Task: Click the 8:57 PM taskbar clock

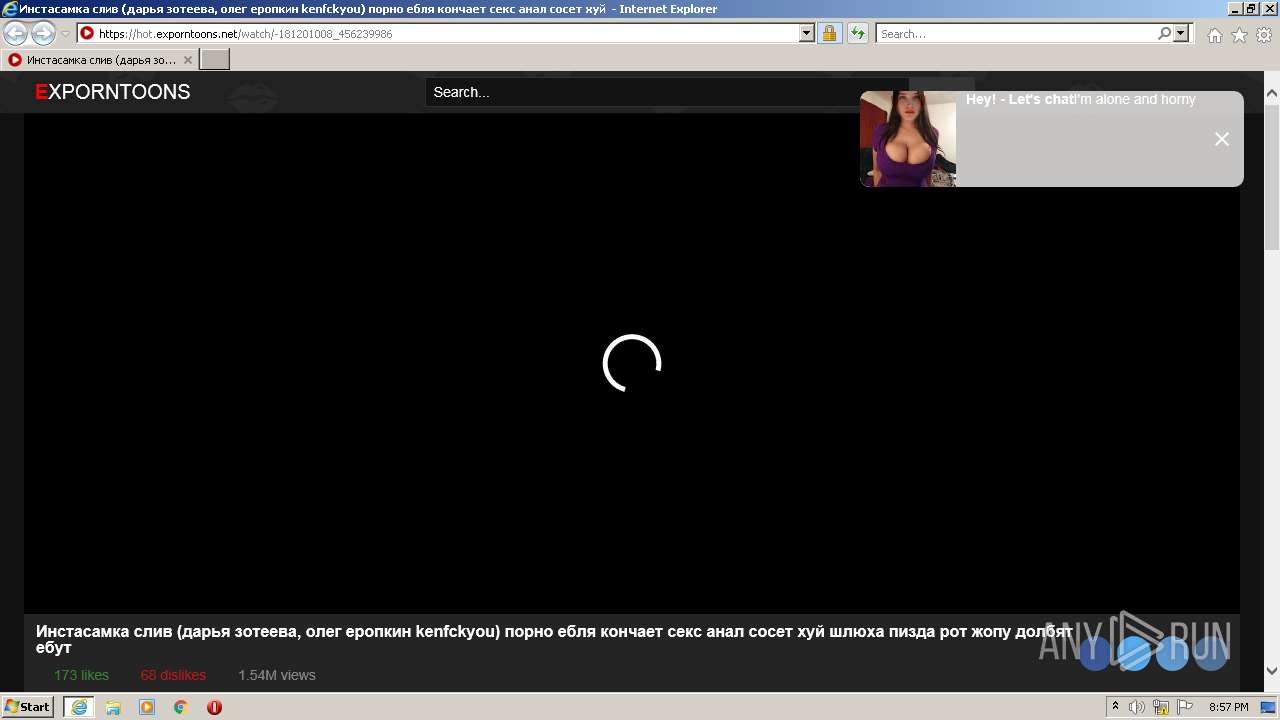Action: 1228,707
